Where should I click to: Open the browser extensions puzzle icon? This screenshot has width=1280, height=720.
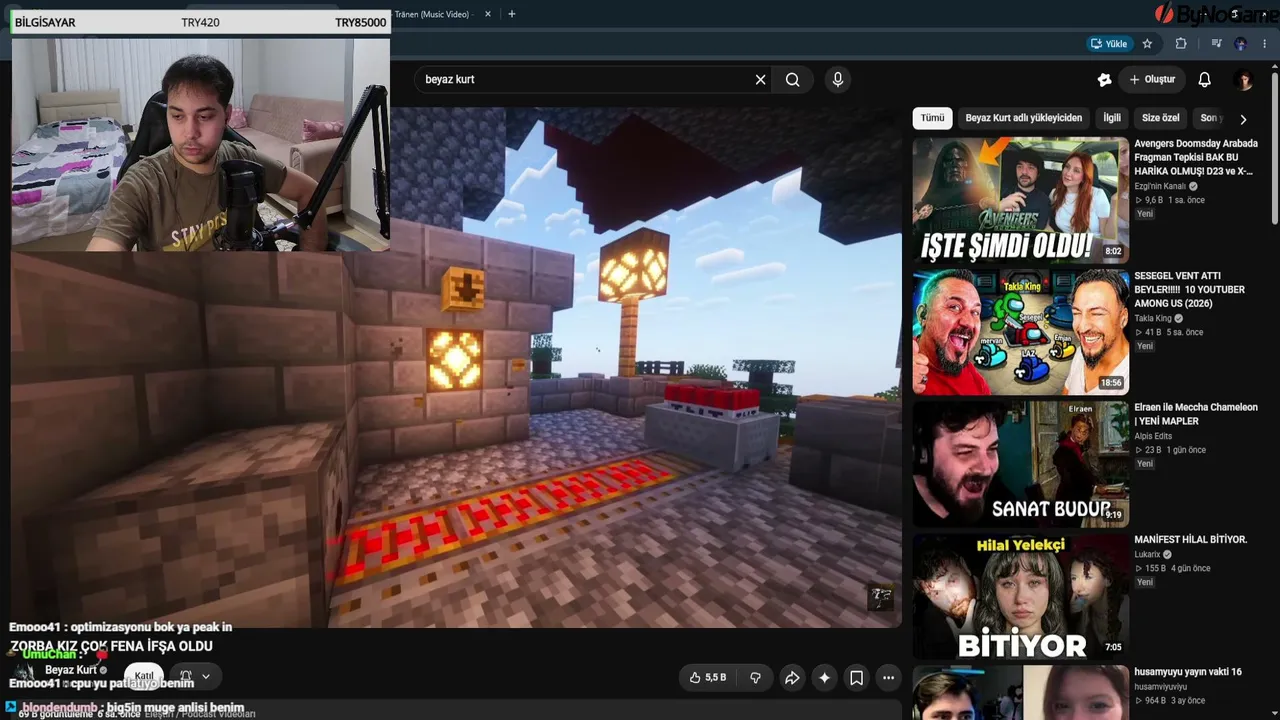click(x=1181, y=43)
